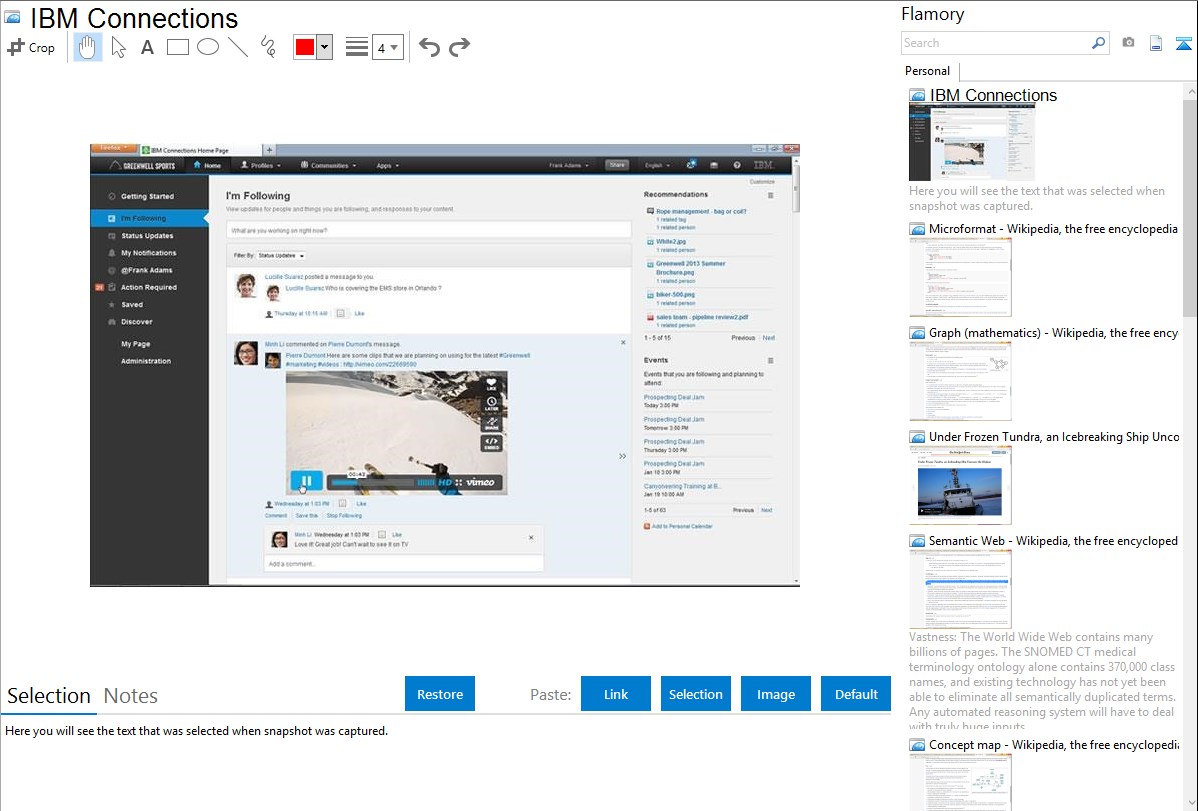Screen dimensions: 1198x811
Task: Click the red color swatch
Action: (305, 47)
